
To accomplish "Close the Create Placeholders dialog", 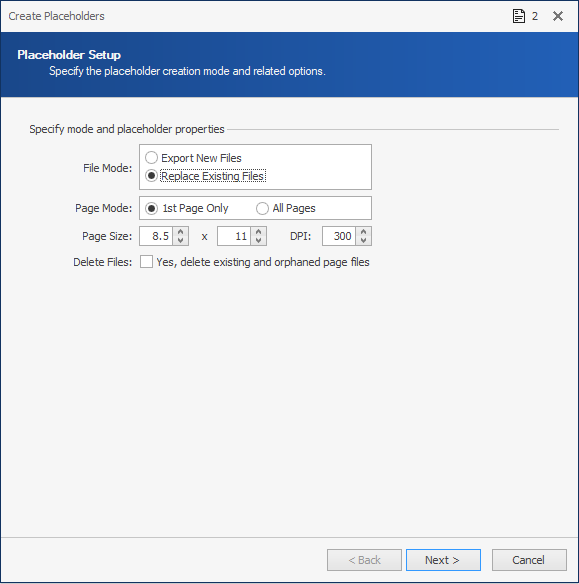I will [558, 16].
